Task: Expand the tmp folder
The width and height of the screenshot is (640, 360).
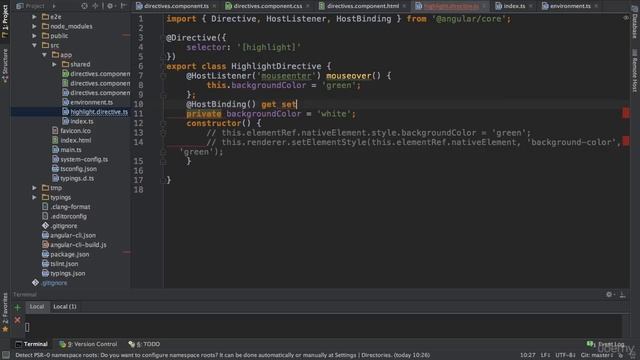Action: [35, 188]
